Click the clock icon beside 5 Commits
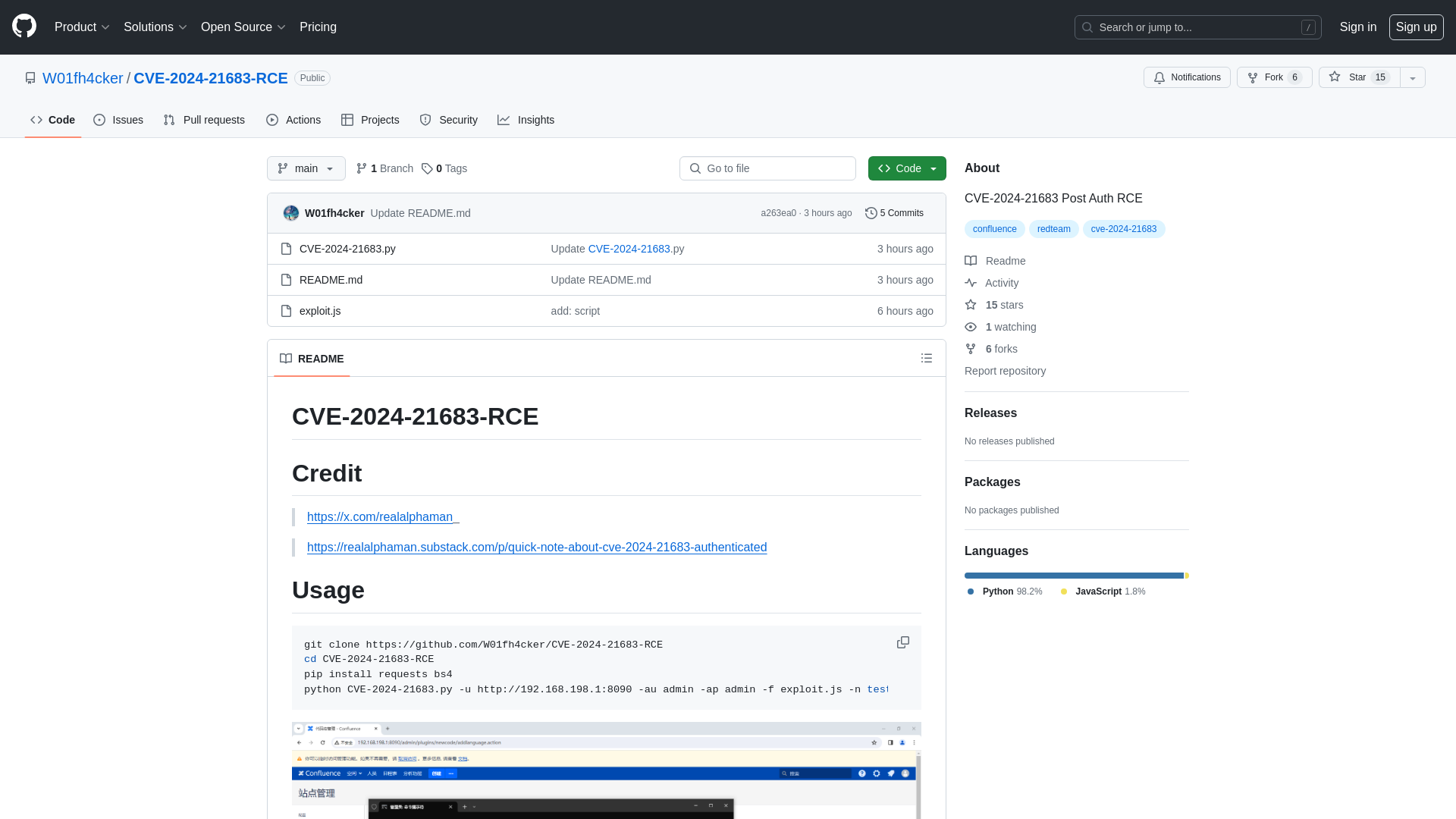 coord(871,213)
